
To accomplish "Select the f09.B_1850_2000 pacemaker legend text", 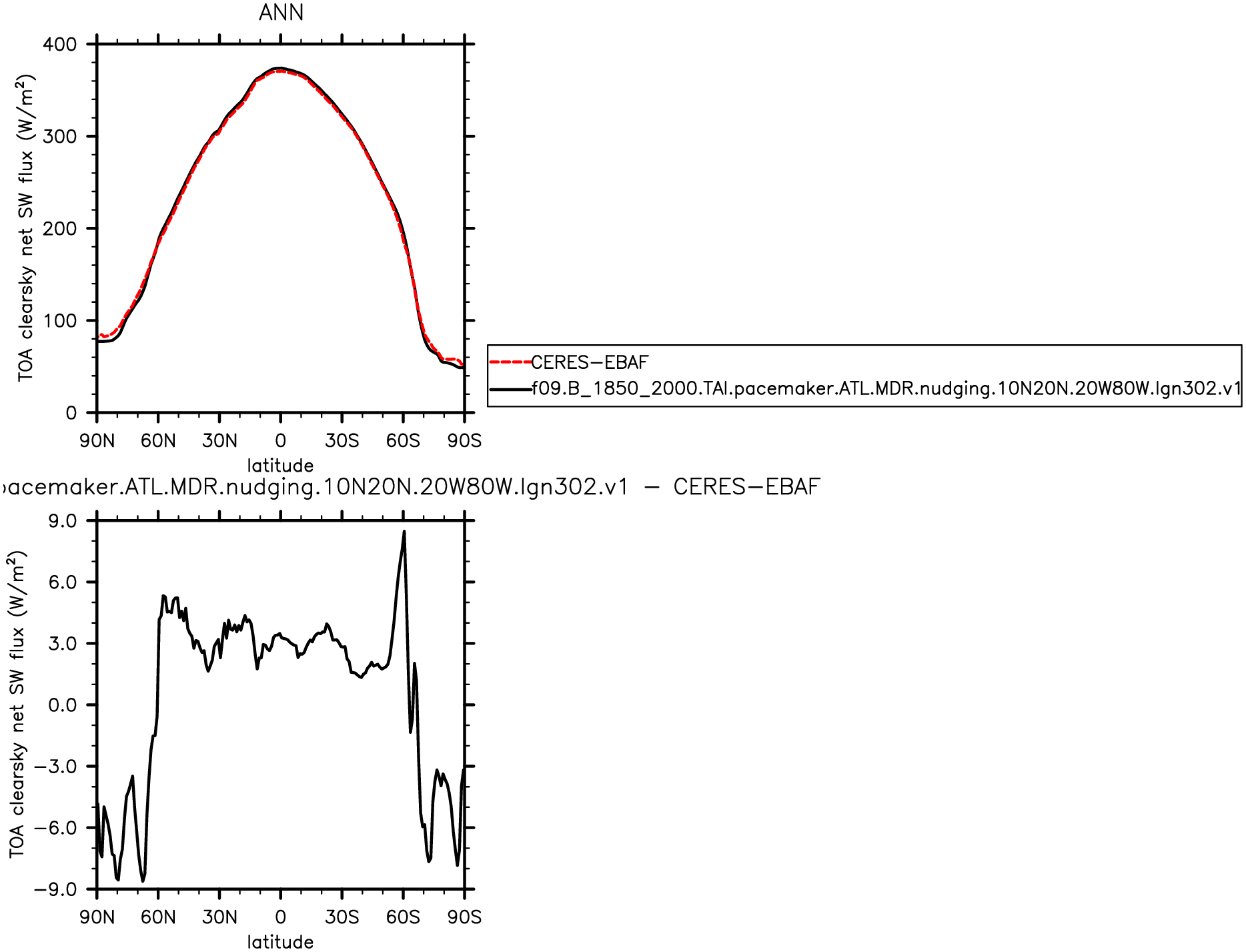I will click(x=886, y=389).
